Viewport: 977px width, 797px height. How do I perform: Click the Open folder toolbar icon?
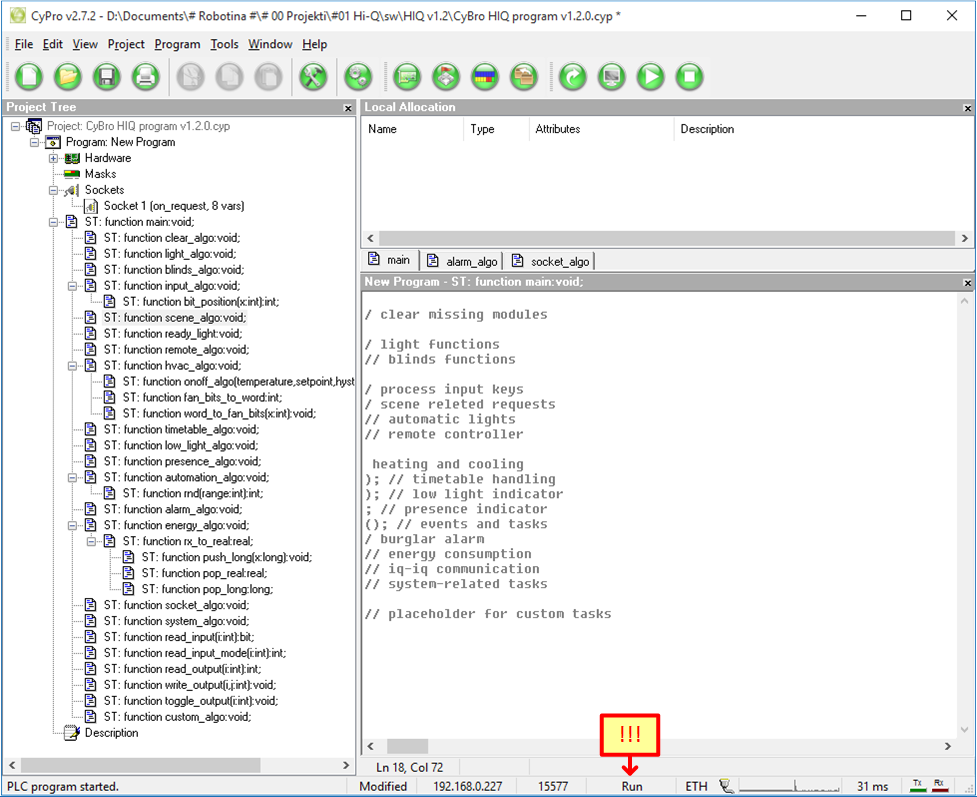tap(68, 76)
